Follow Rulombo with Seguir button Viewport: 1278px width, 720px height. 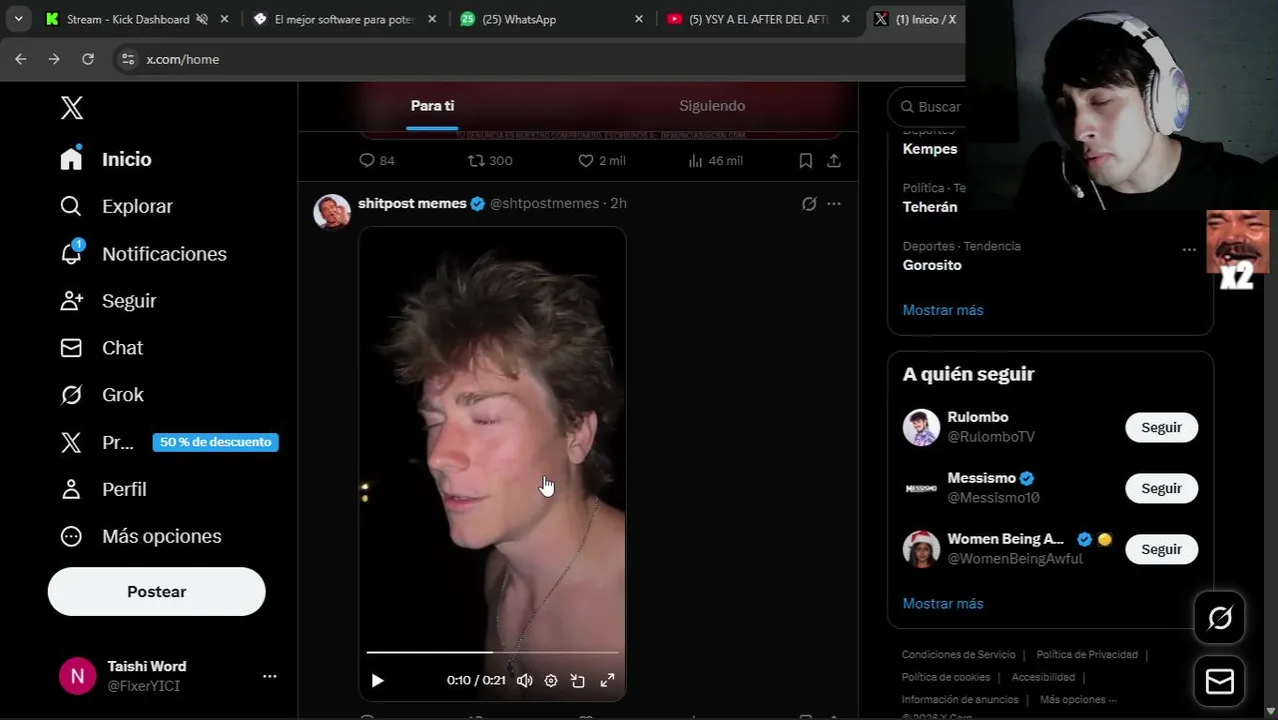[1161, 427]
